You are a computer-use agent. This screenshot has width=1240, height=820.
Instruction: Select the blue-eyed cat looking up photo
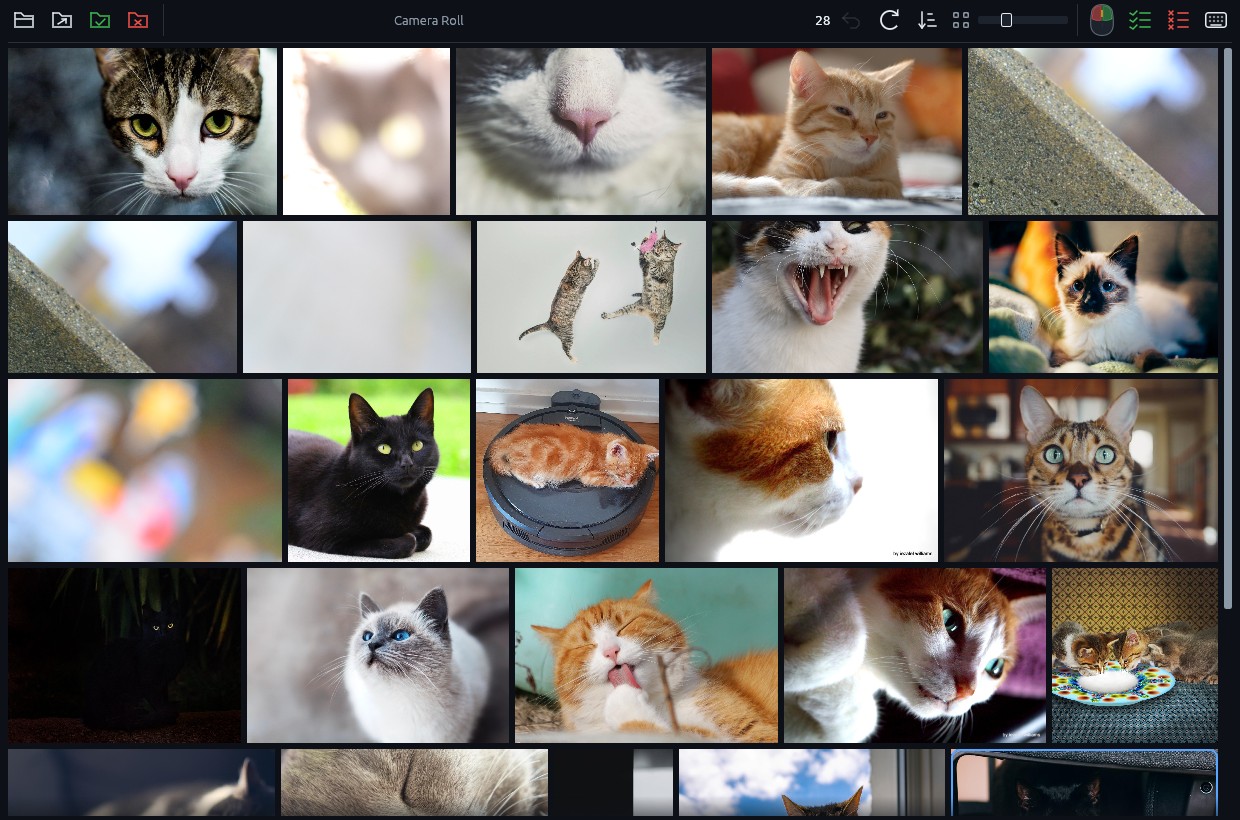378,655
